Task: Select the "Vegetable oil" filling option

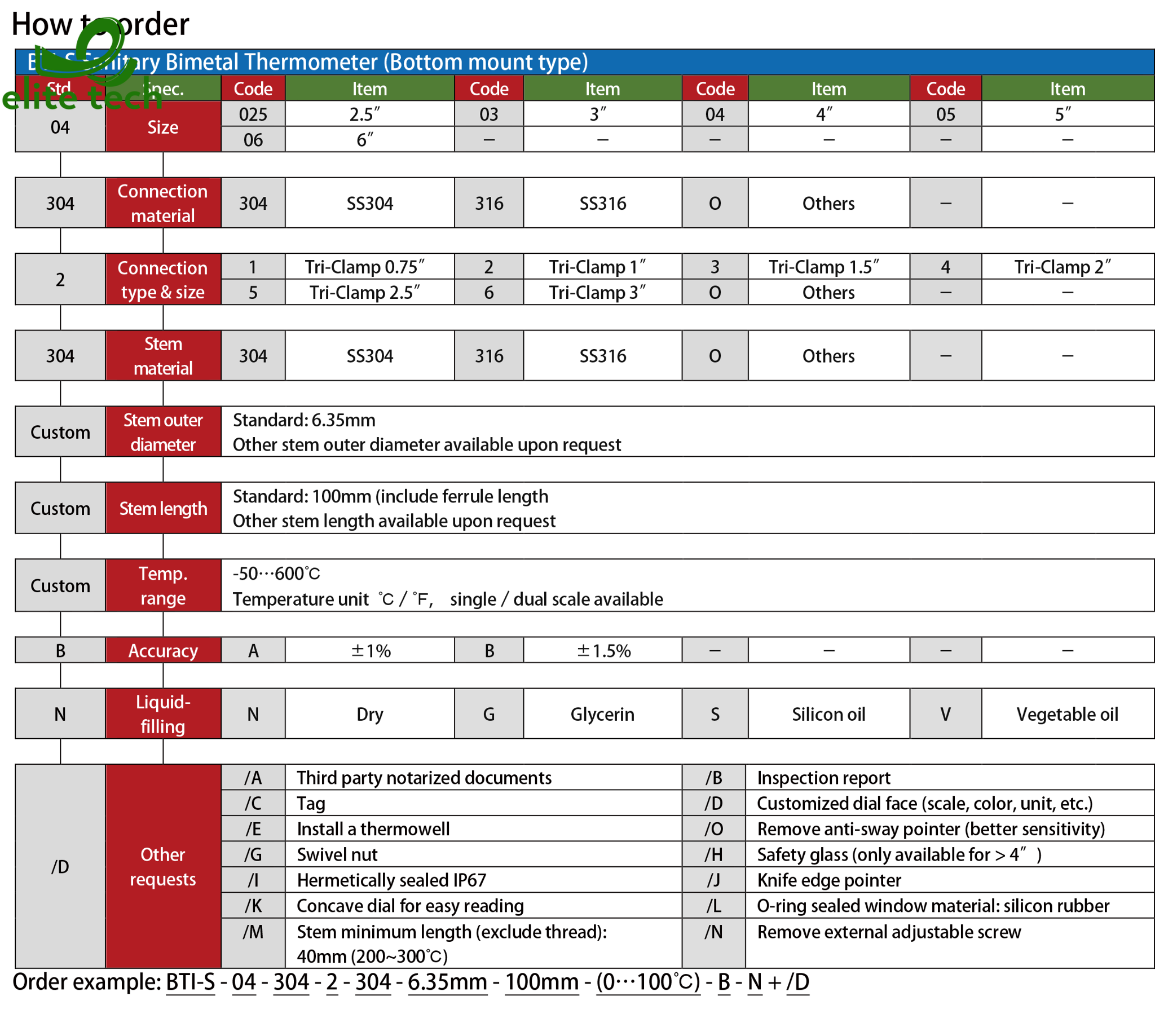Action: (1067, 714)
